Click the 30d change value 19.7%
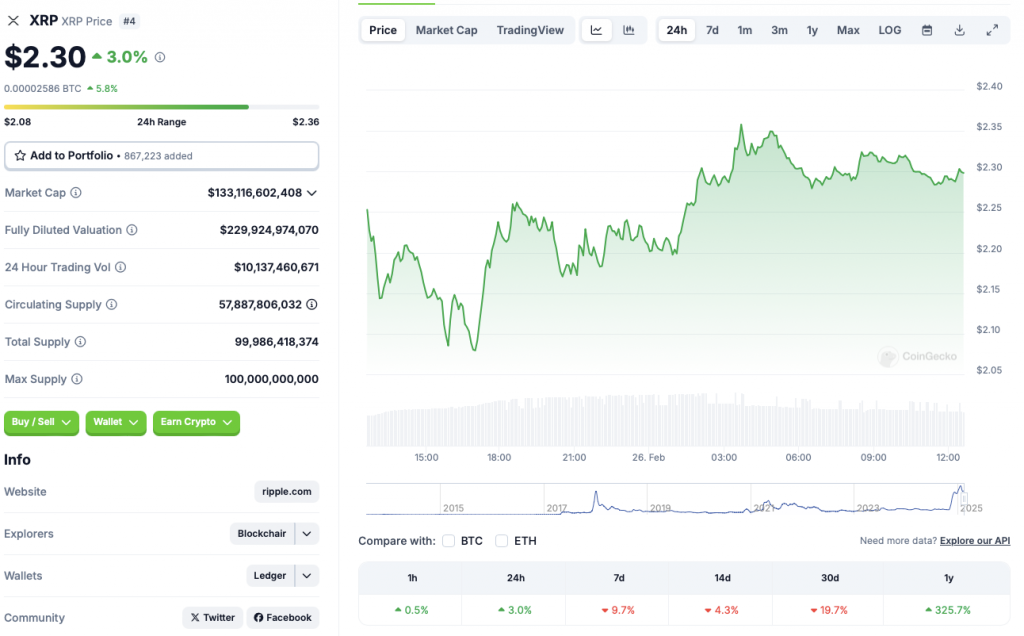Screen dimensions: 1024x636 click(x=829, y=610)
